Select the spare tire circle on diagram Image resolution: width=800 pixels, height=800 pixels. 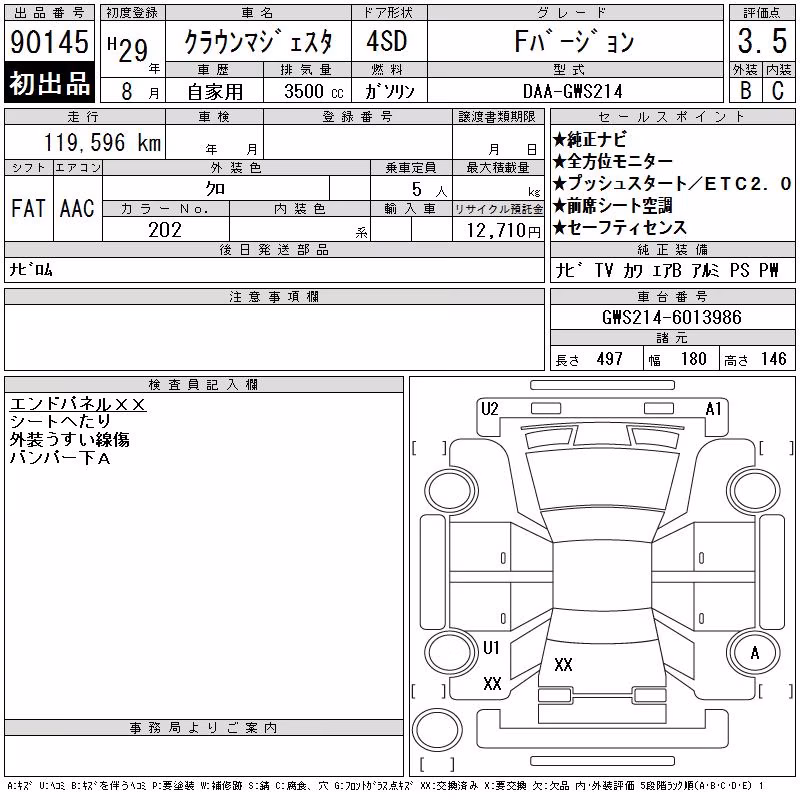click(437, 730)
